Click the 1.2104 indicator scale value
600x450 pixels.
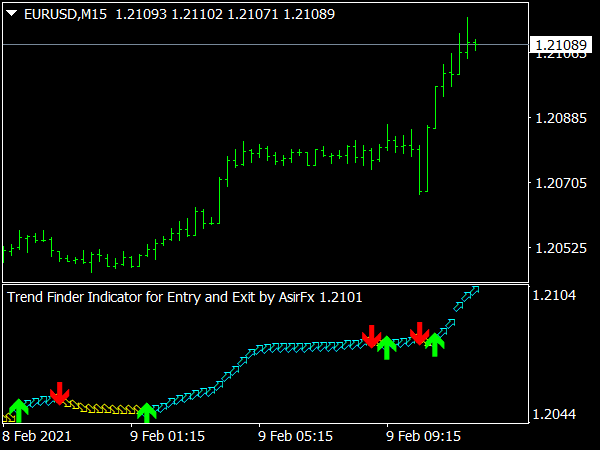pyautogui.click(x=554, y=295)
